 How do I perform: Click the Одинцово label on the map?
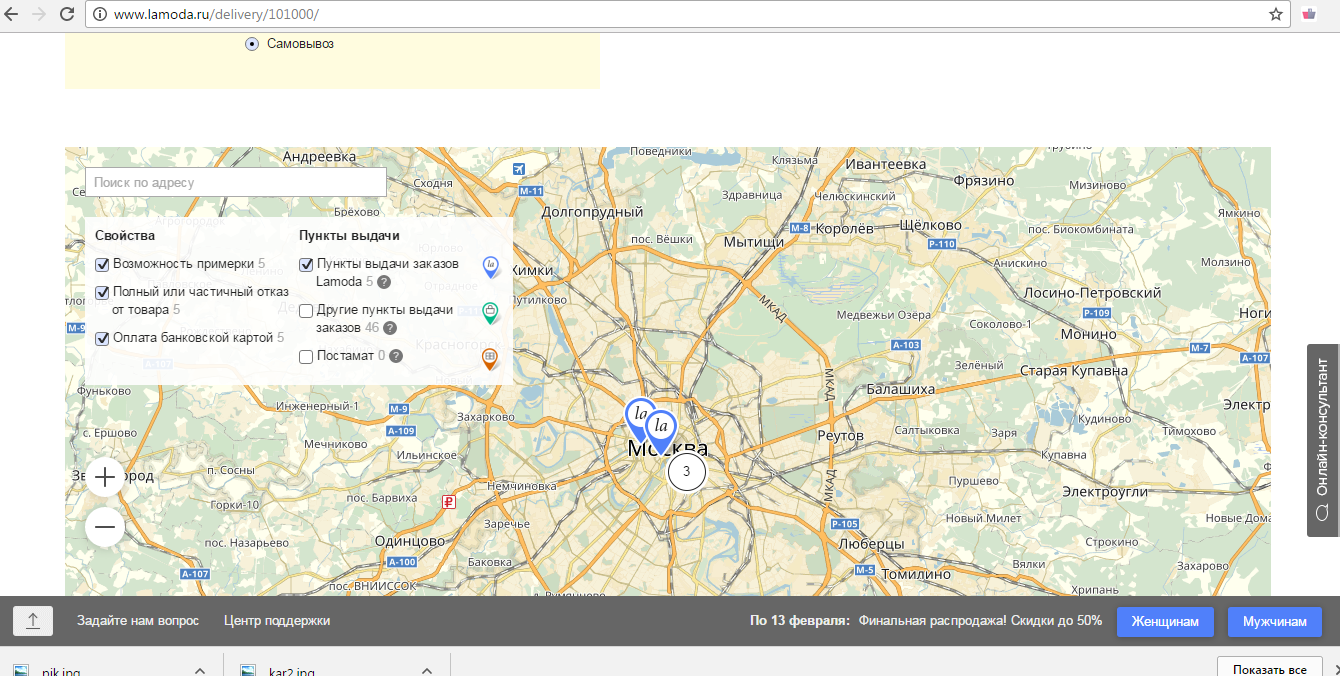[x=409, y=541]
